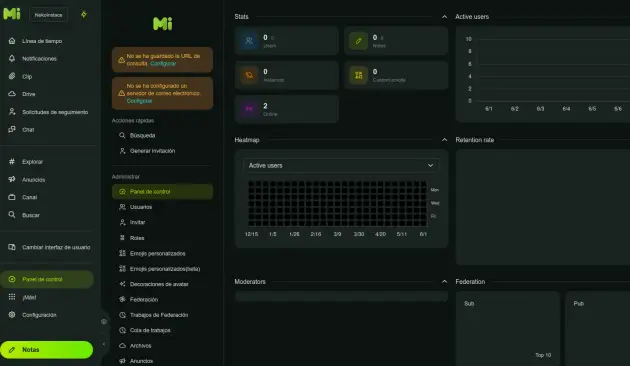
Task: Click Anuncios megaphone in main sidebar
Action: coord(12,179)
